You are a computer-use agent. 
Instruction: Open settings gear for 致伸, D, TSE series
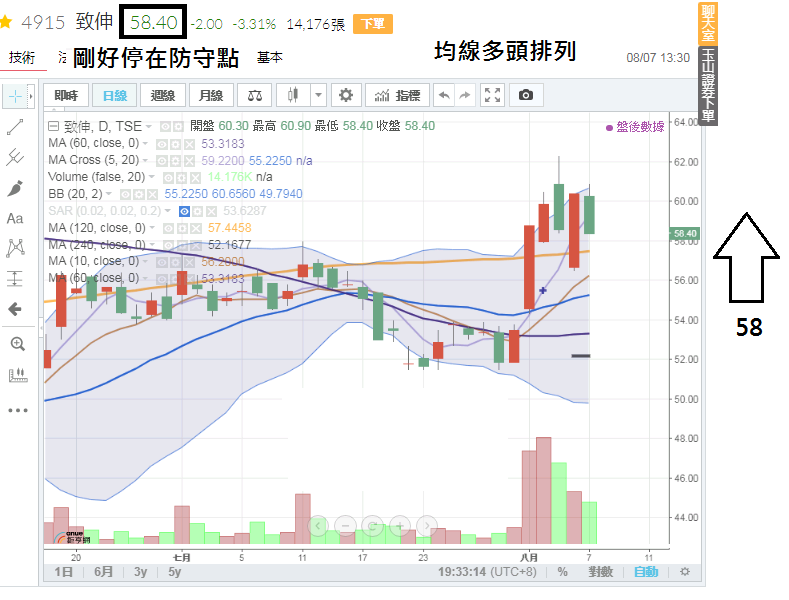click(x=178, y=126)
